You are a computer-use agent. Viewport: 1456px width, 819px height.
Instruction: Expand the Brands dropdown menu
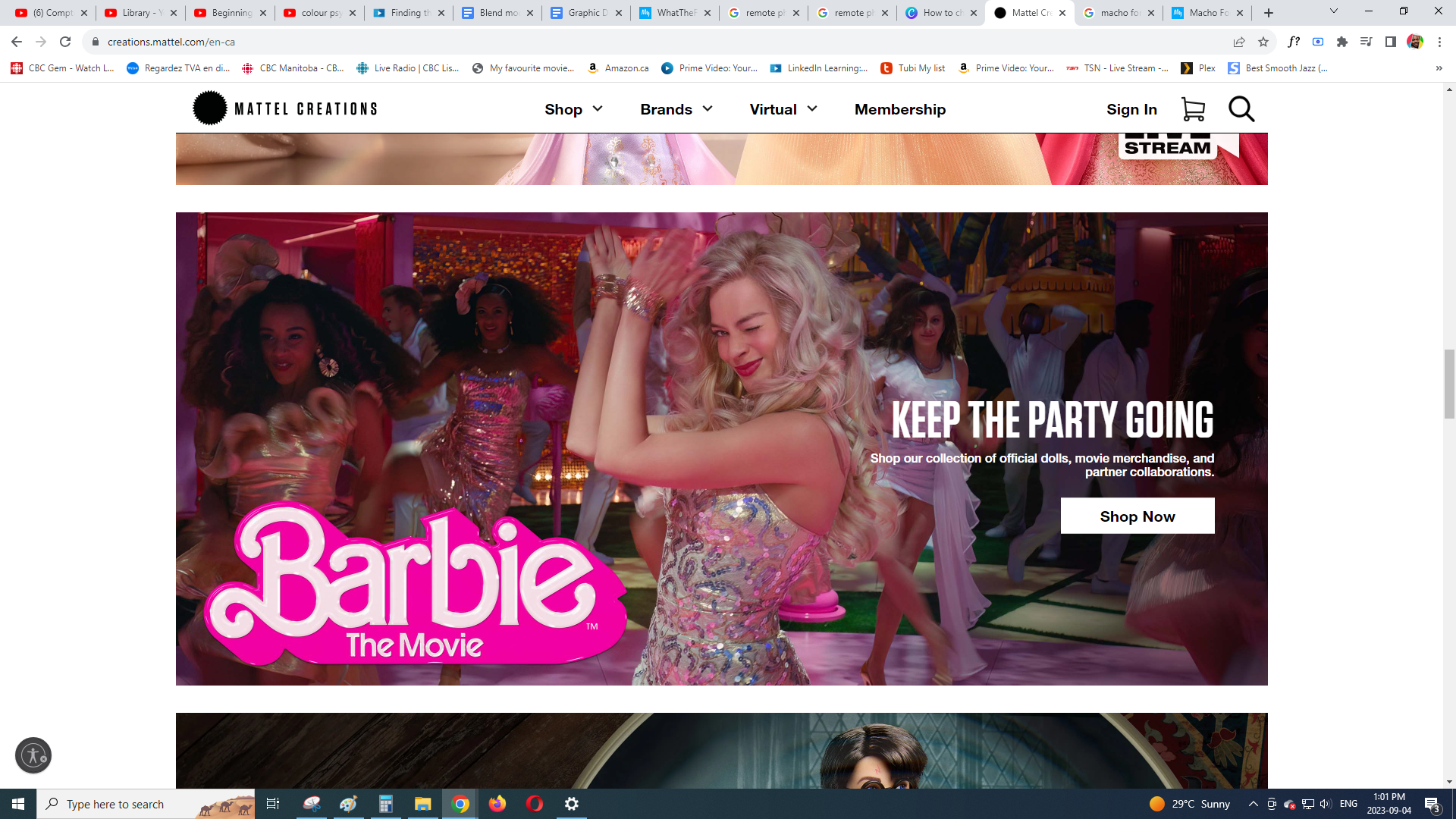click(676, 109)
